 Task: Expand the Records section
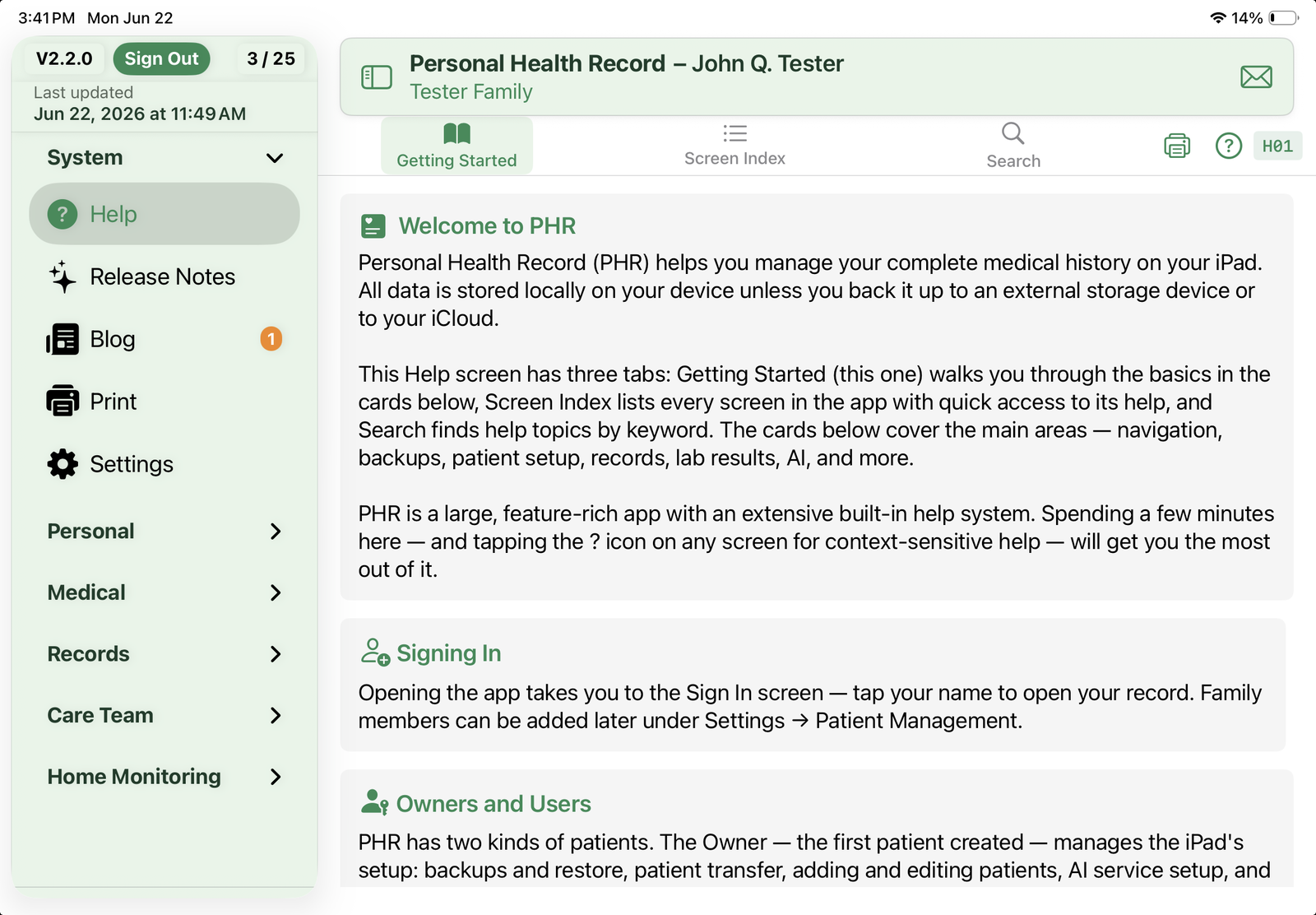[164, 654]
